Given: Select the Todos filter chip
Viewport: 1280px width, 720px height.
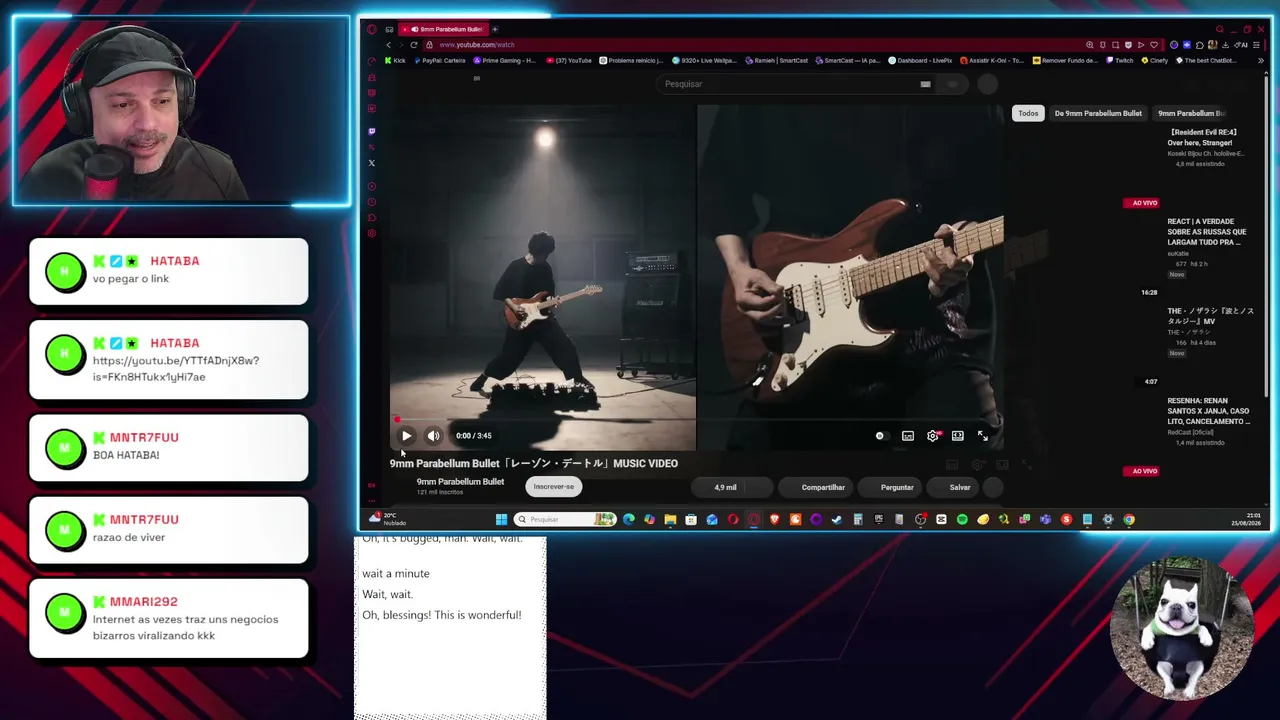Looking at the screenshot, I should click(1028, 114).
